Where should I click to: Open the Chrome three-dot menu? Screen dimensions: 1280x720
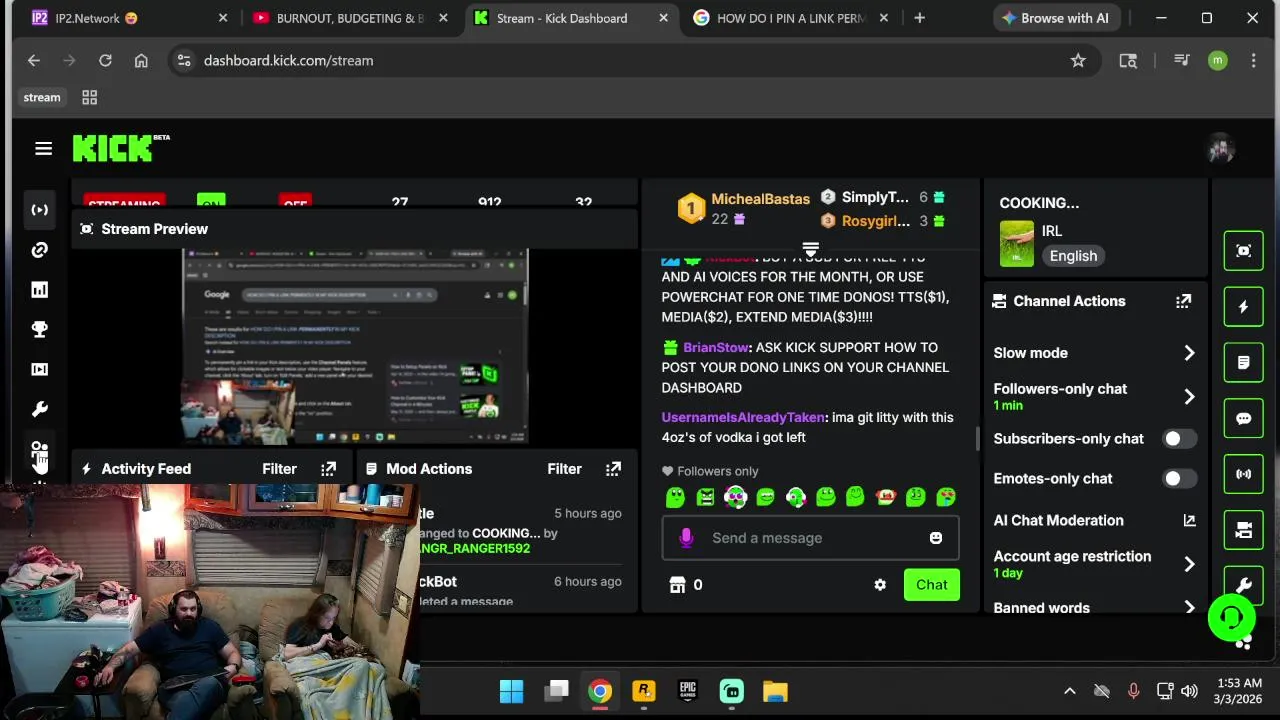[1253, 61]
